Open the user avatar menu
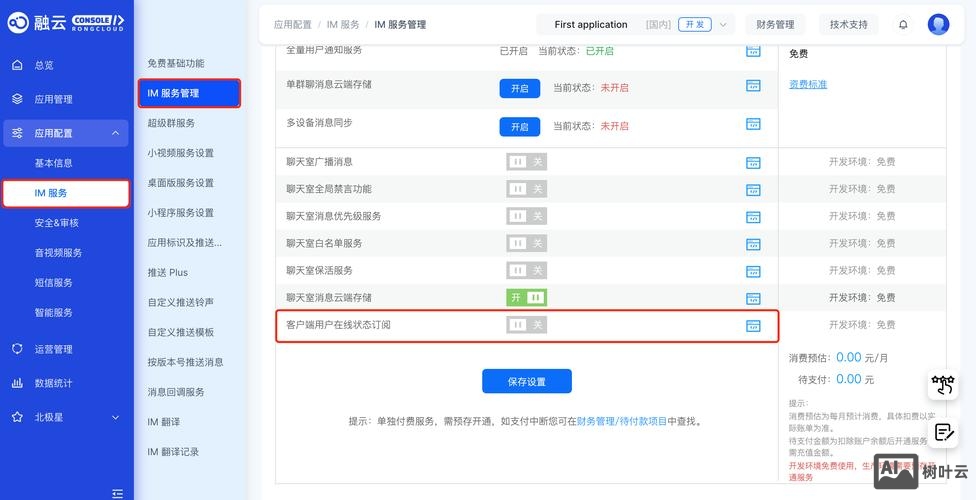The width and height of the screenshot is (976, 500). pos(938,25)
